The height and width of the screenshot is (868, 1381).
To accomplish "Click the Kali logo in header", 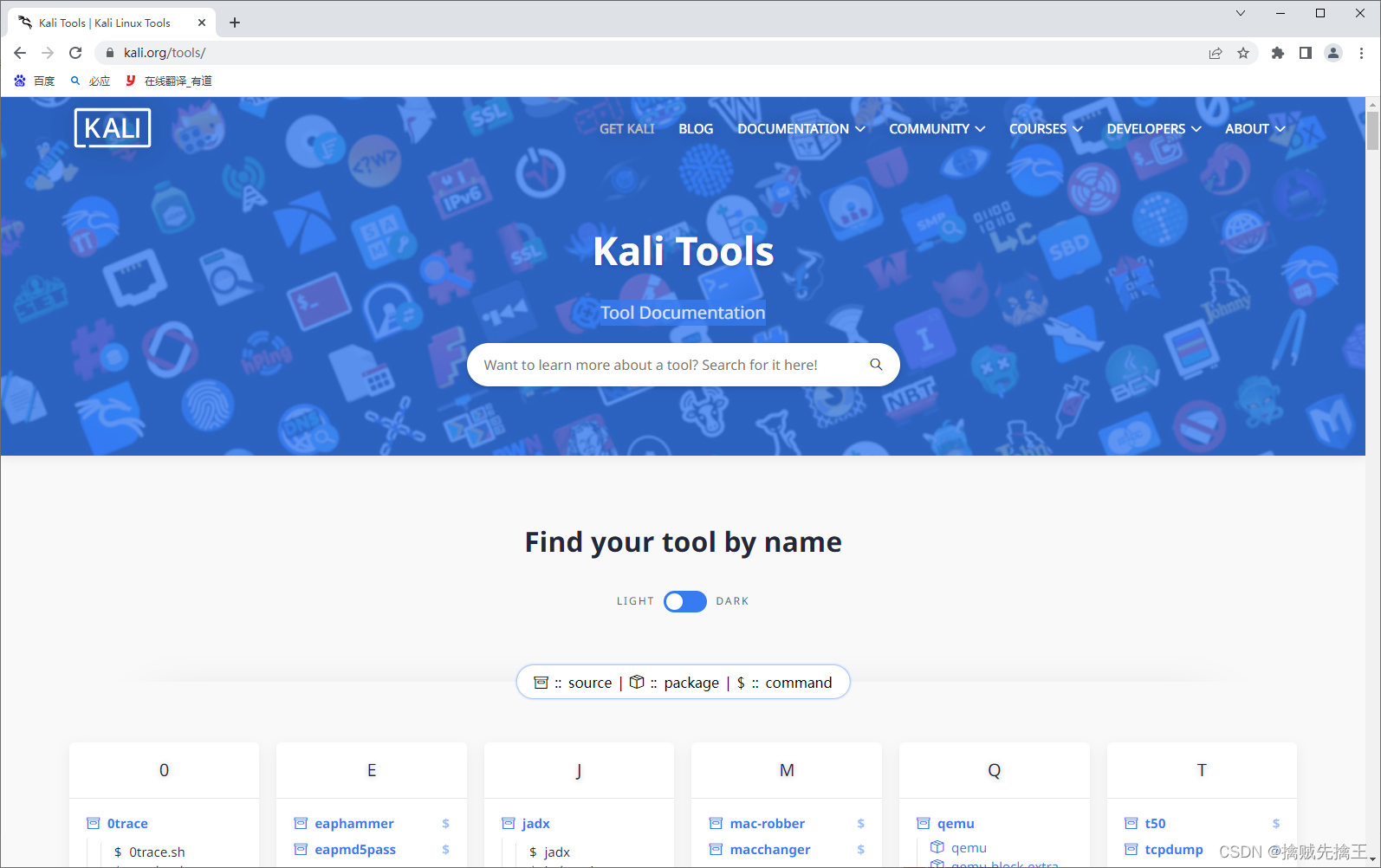I will coord(113,128).
